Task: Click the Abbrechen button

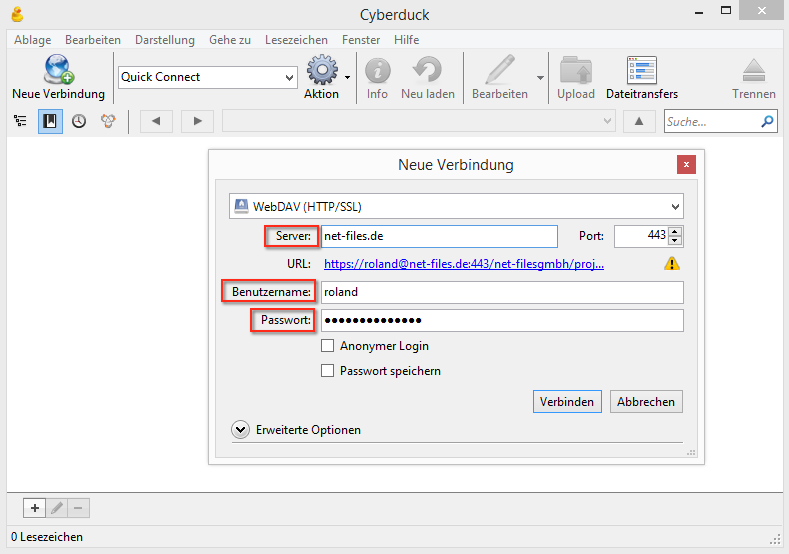Action: coord(646,402)
